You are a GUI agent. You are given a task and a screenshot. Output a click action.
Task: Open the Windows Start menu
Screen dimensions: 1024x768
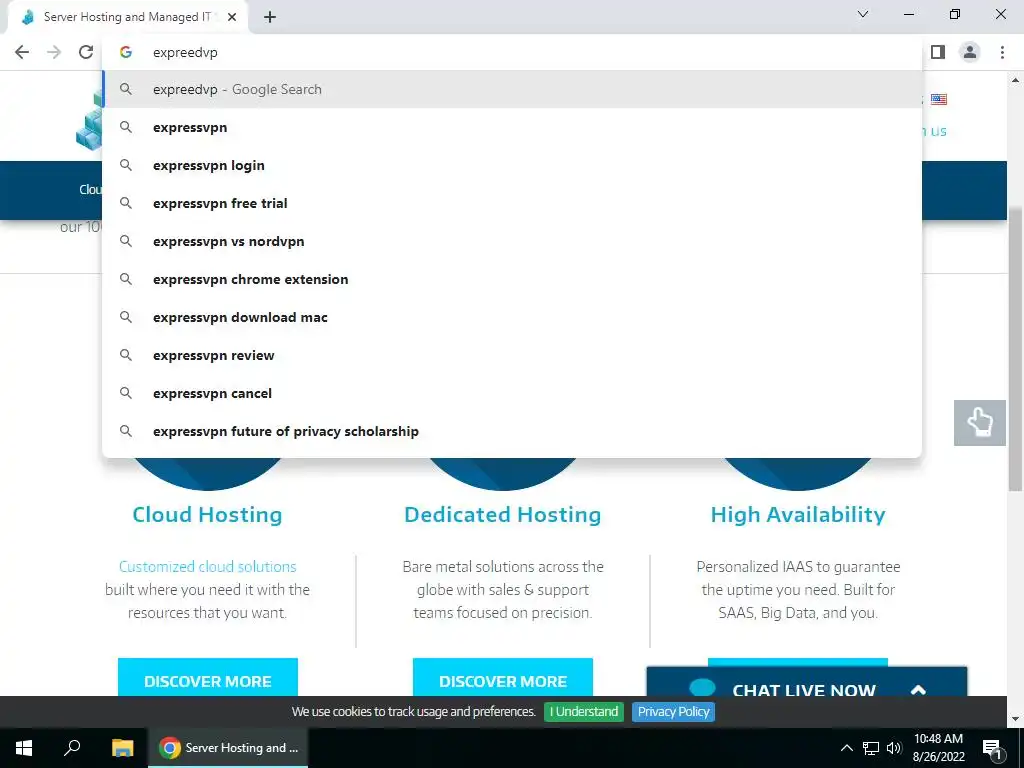(x=24, y=748)
